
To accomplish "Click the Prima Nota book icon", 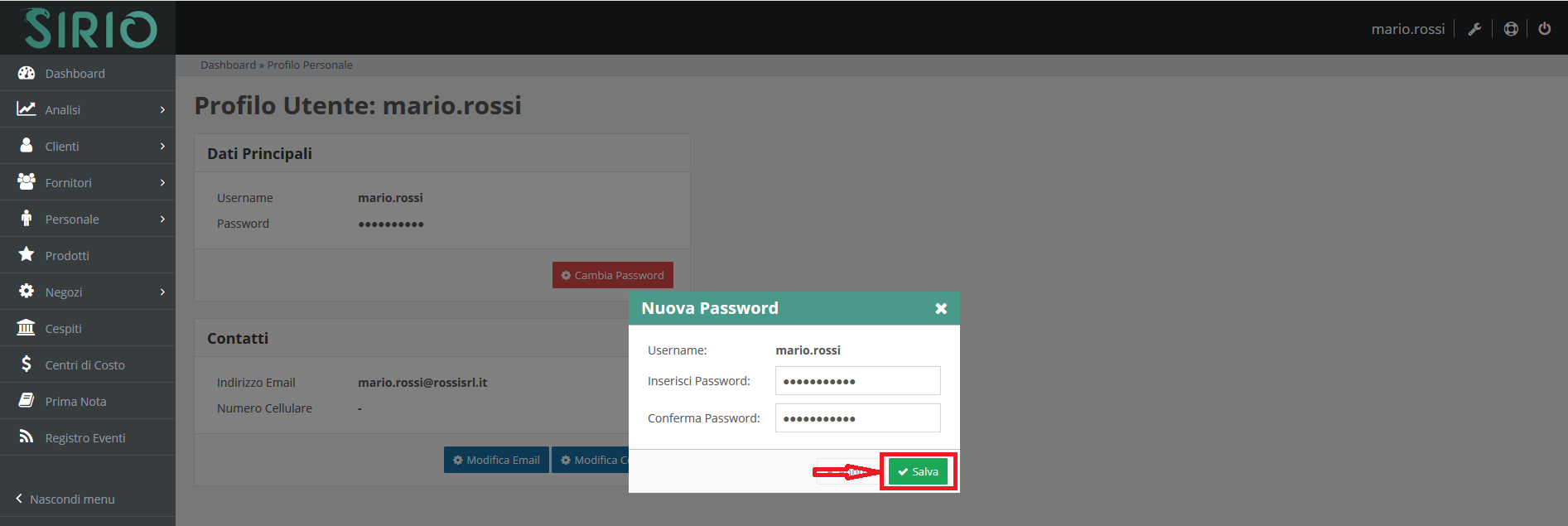I will coord(27,401).
